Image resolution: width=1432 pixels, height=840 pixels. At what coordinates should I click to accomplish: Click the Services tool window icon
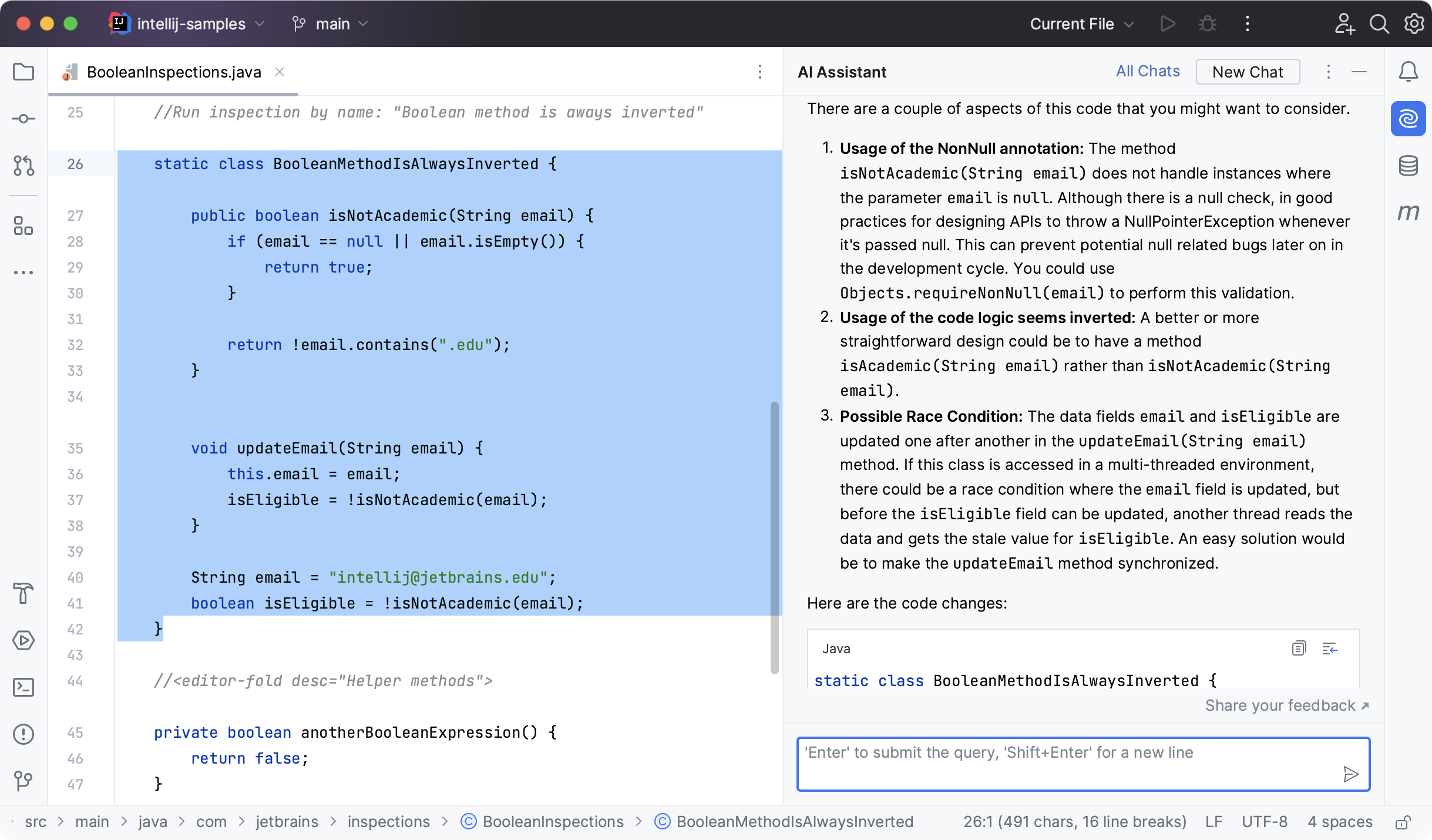[x=24, y=641]
